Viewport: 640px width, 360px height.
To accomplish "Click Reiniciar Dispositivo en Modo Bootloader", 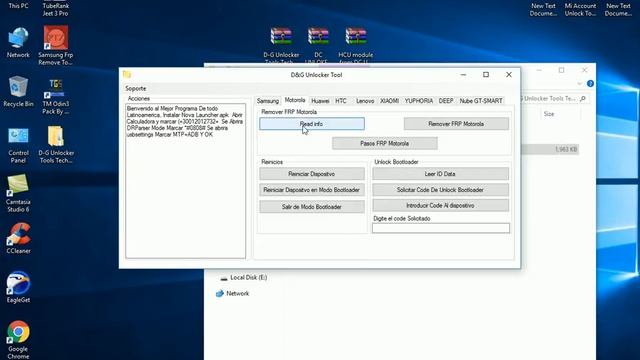I will pos(312,190).
